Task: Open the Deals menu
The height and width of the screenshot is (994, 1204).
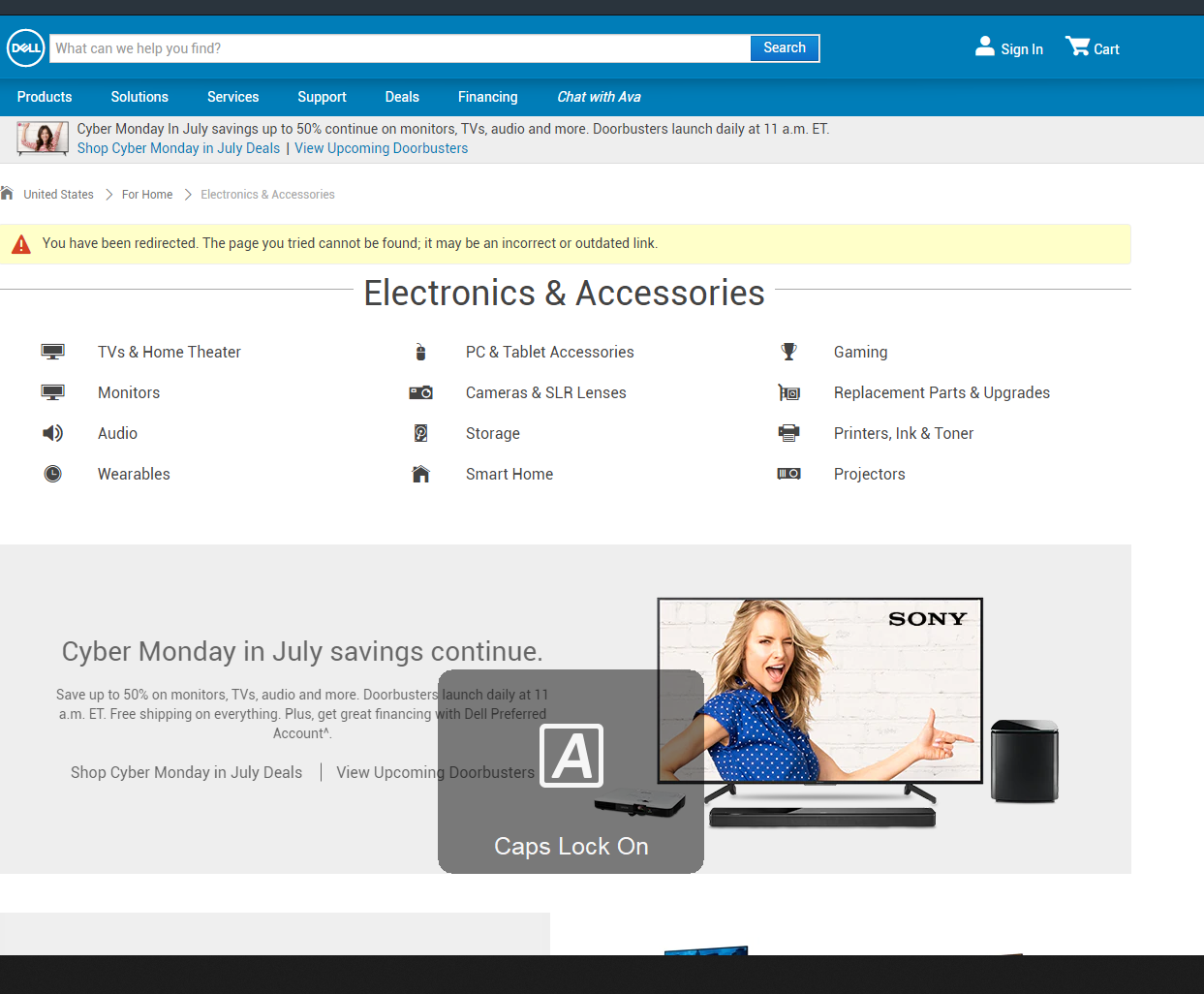Action: pyautogui.click(x=402, y=97)
